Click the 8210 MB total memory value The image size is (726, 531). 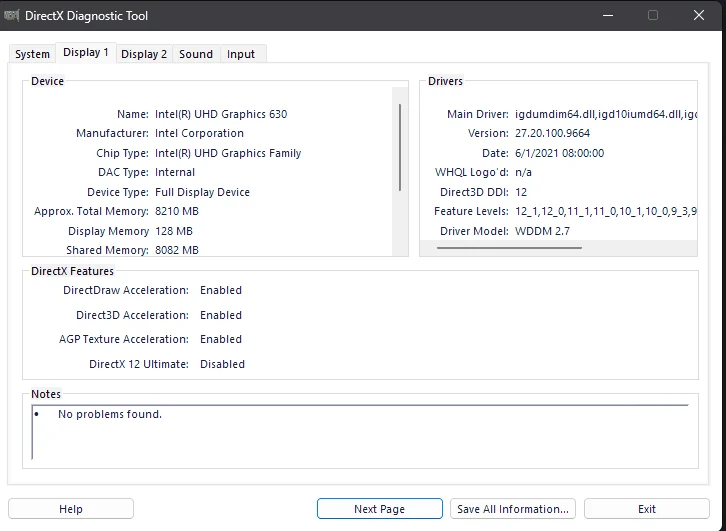click(x=176, y=211)
